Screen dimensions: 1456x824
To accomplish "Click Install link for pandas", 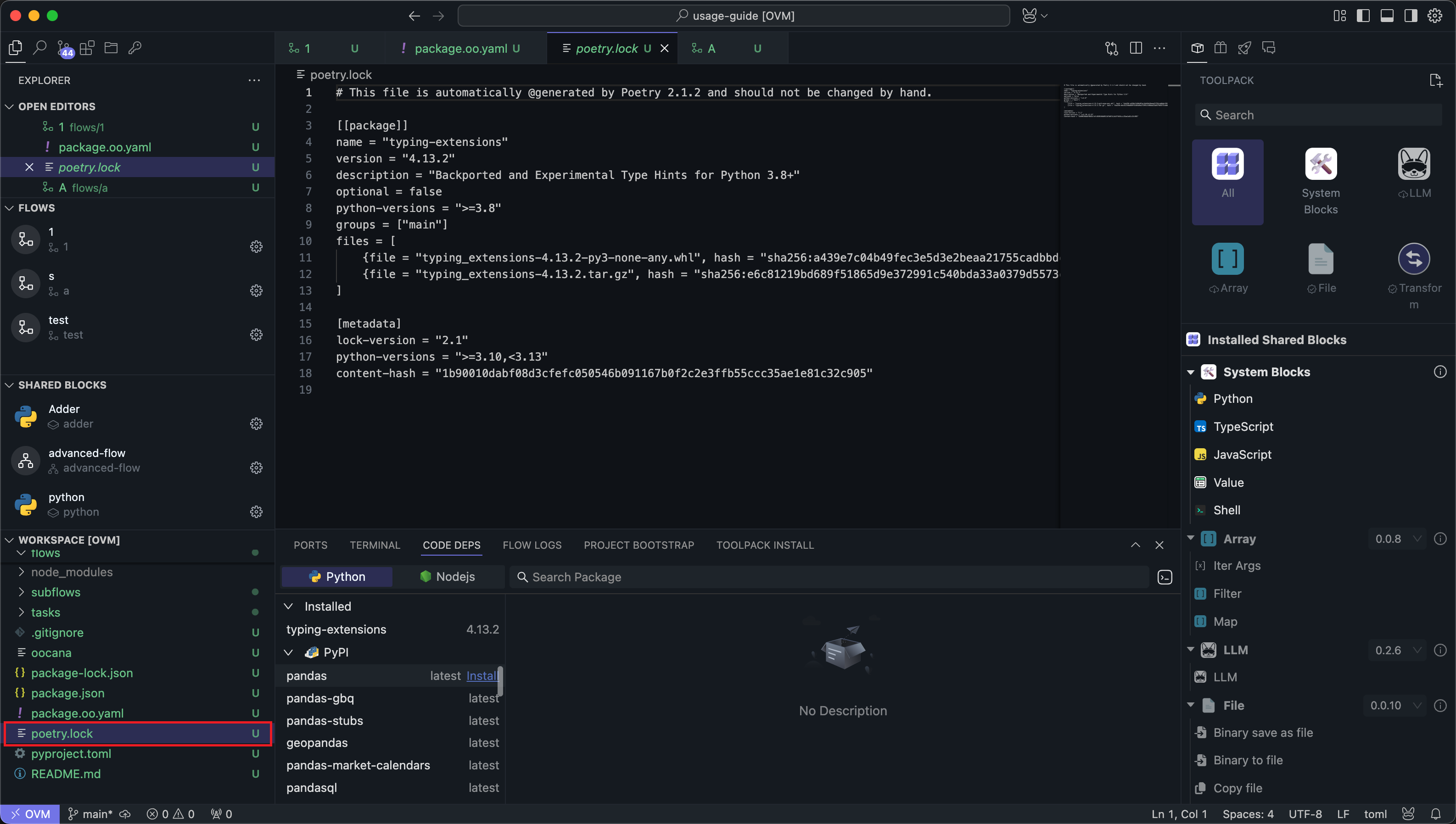I will [x=481, y=675].
